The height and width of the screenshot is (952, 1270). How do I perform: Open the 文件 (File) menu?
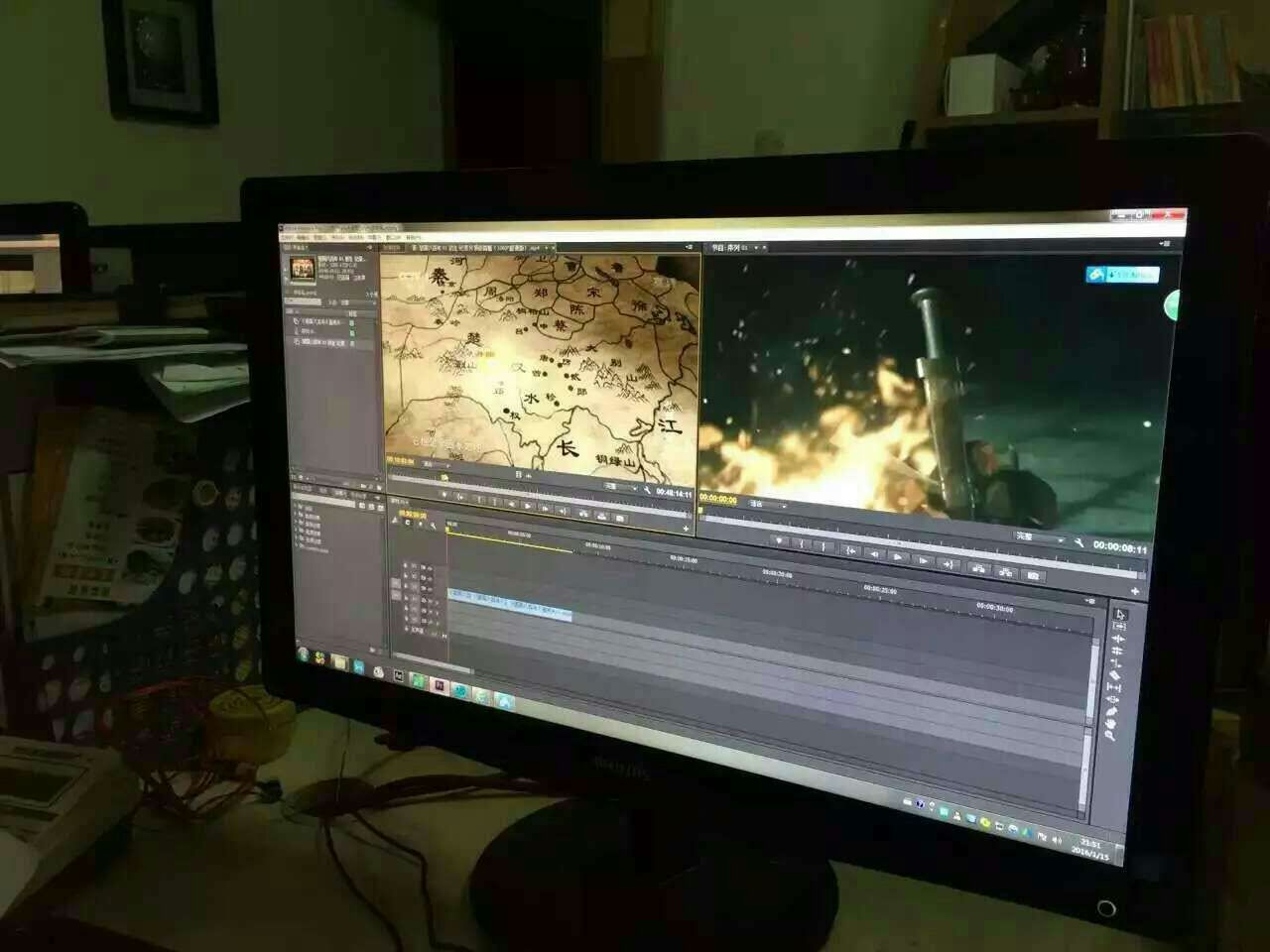[x=287, y=237]
